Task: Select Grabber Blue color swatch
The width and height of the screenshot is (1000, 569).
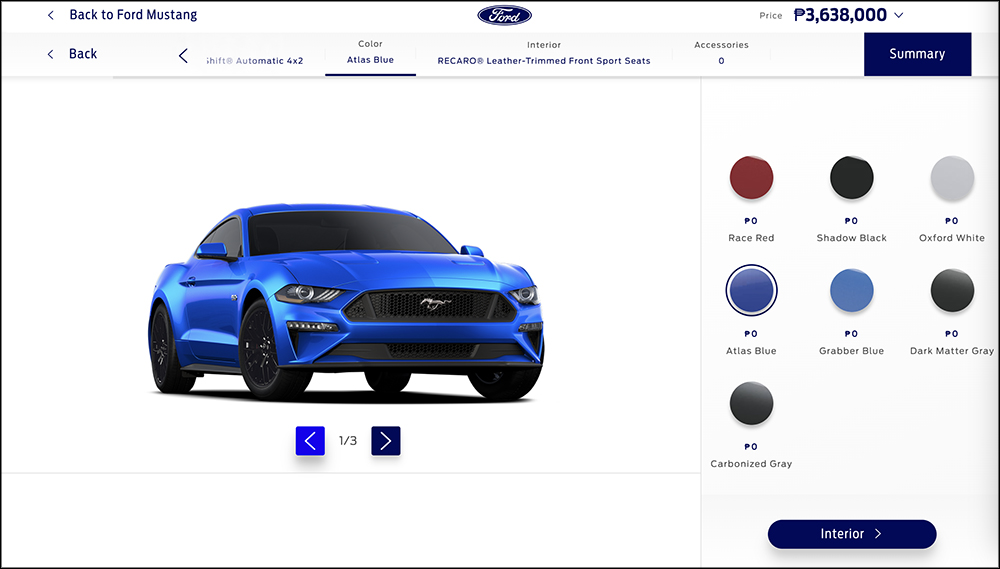Action: click(851, 290)
